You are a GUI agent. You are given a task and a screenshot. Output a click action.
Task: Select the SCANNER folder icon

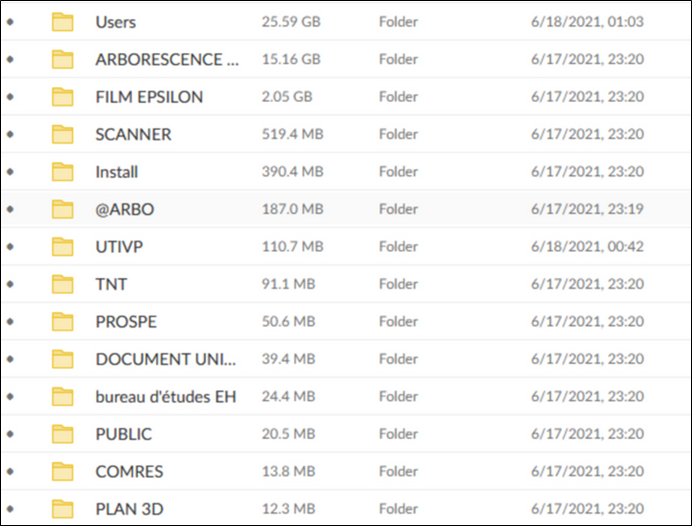62,135
